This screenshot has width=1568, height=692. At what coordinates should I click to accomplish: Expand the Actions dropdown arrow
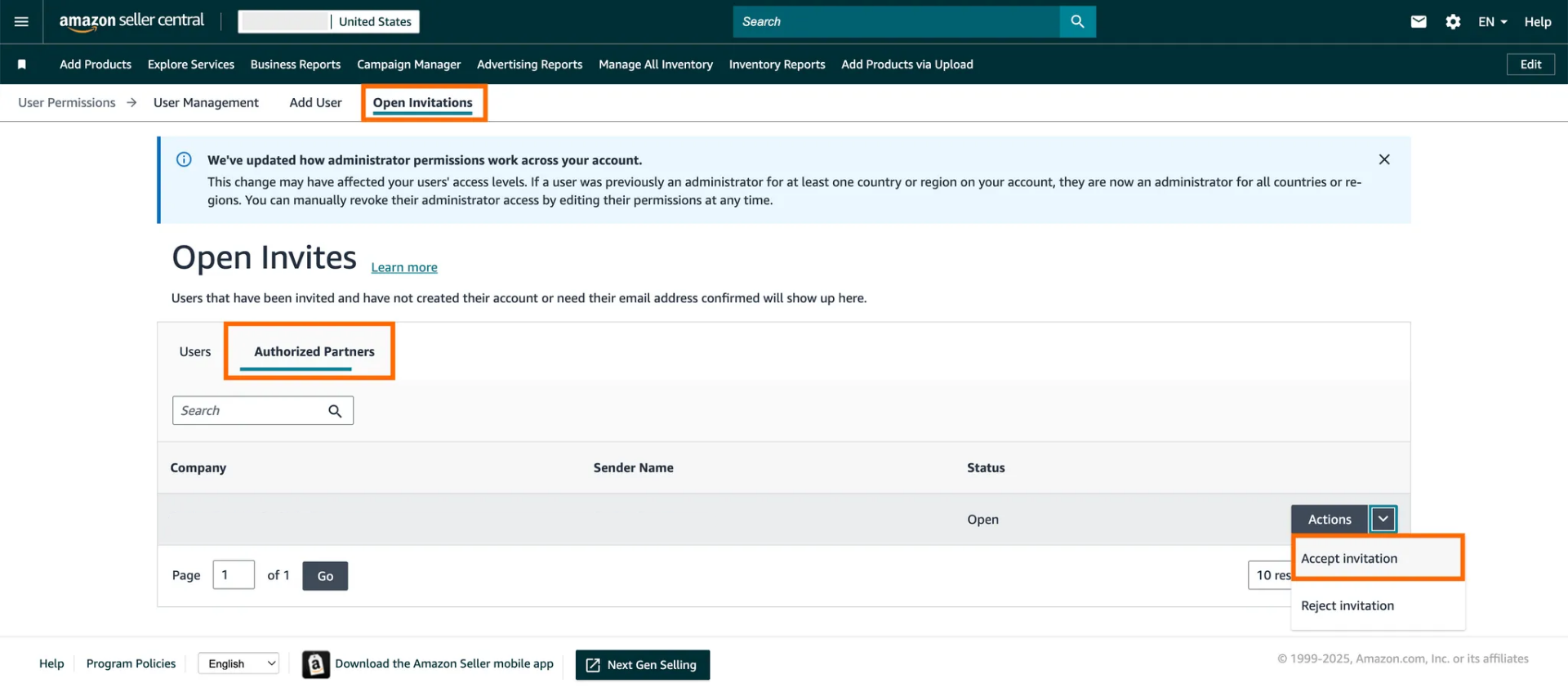[x=1383, y=519]
